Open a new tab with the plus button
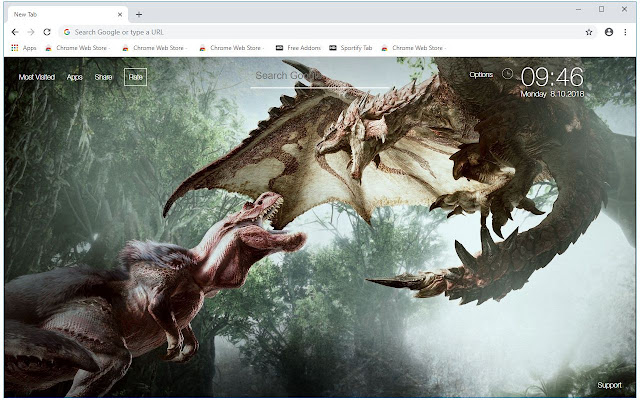640x400 pixels. (139, 14)
